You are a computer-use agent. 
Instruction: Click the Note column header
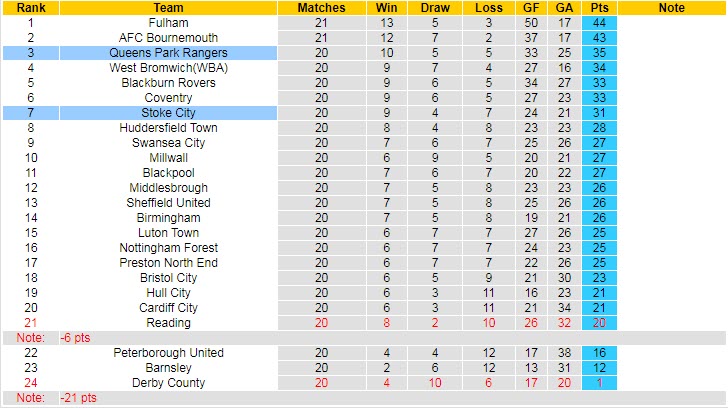(672, 8)
